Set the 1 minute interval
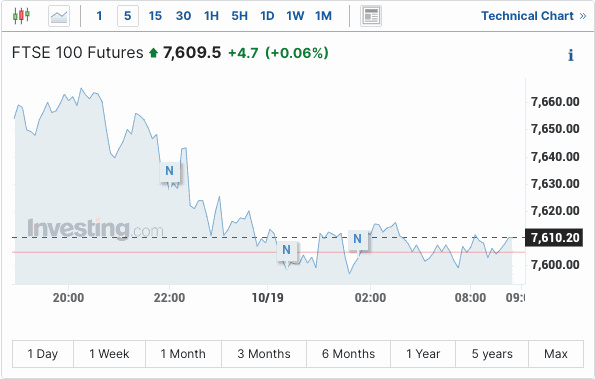 [99, 16]
